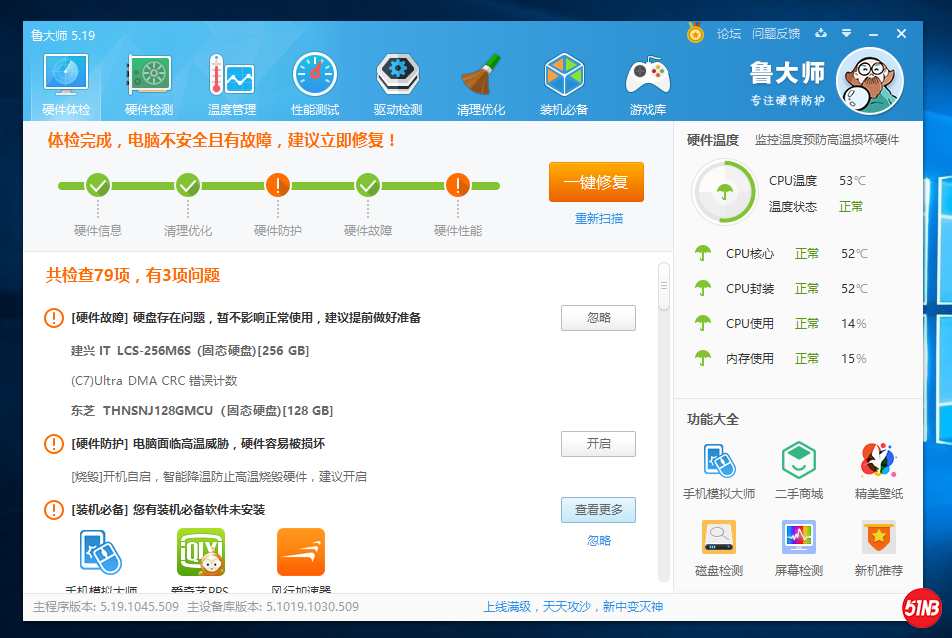Enable hardware protection with 开启 button
The height and width of the screenshot is (638, 952).
tap(598, 444)
